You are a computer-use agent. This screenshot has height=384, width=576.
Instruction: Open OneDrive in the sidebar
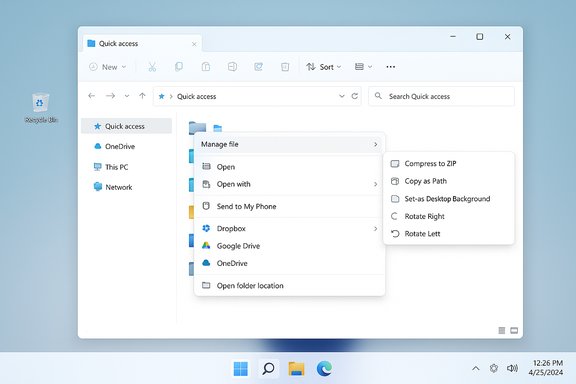click(126, 146)
